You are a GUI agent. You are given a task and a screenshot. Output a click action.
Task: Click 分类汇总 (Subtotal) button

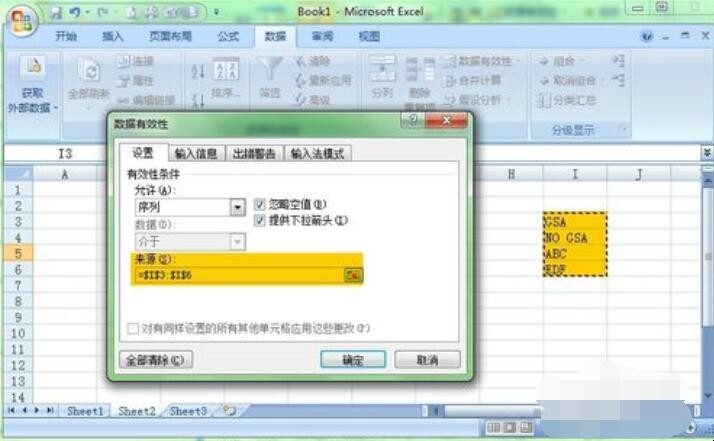[x=566, y=100]
